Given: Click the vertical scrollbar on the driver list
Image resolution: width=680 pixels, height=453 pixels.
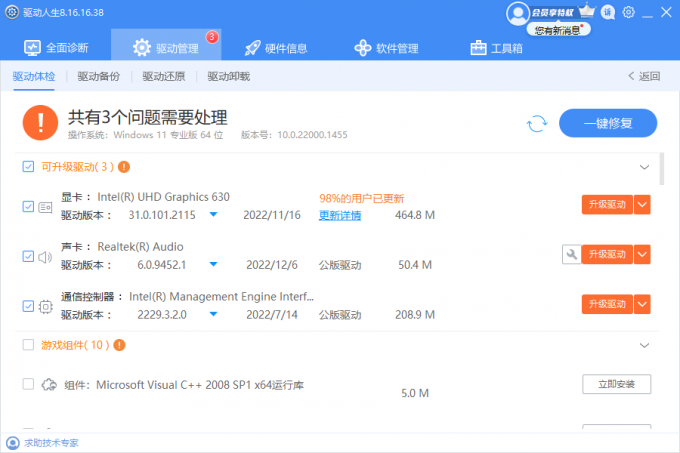Looking at the screenshot, I should click(661, 170).
